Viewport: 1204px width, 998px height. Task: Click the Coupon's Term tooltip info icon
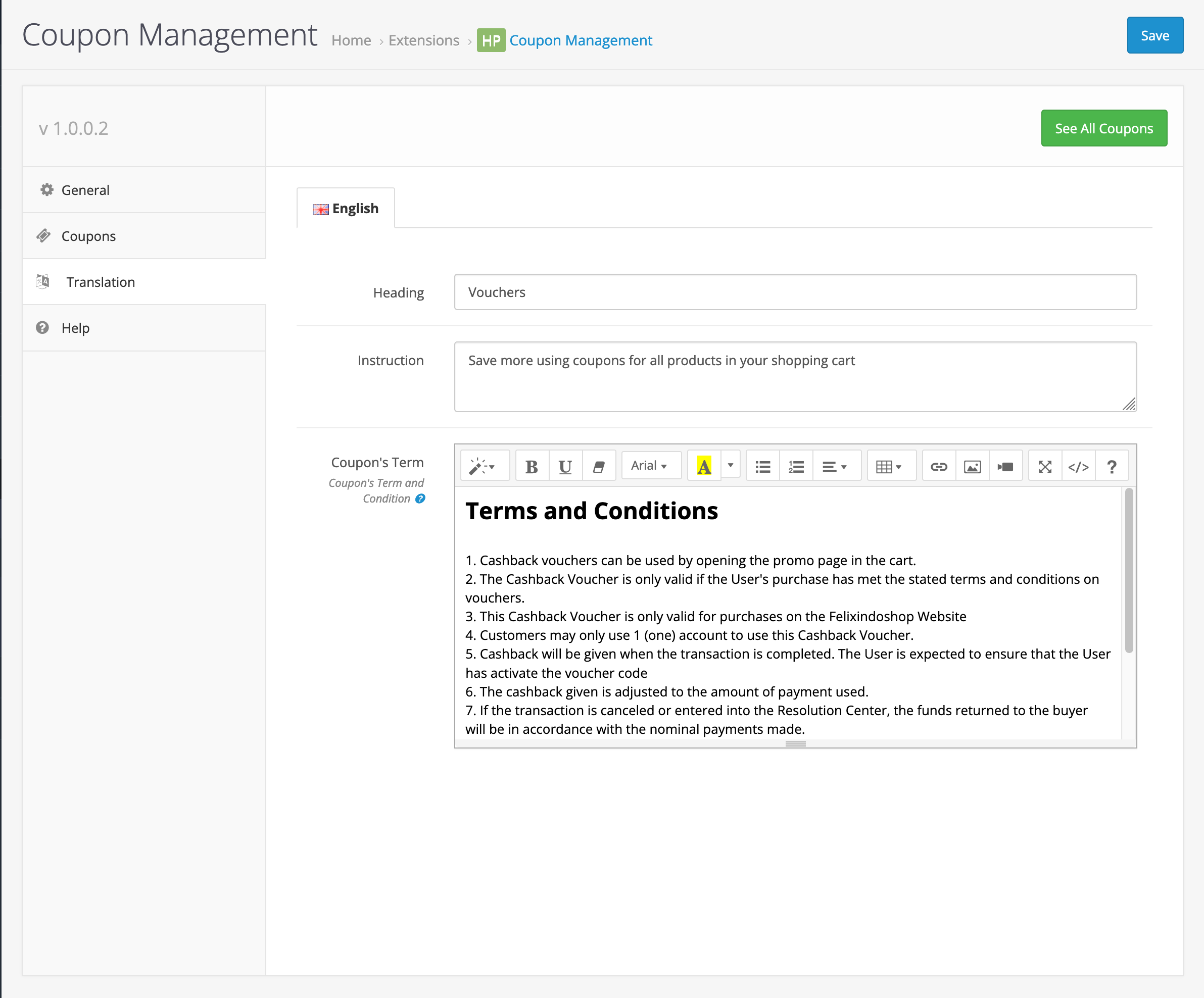(420, 498)
